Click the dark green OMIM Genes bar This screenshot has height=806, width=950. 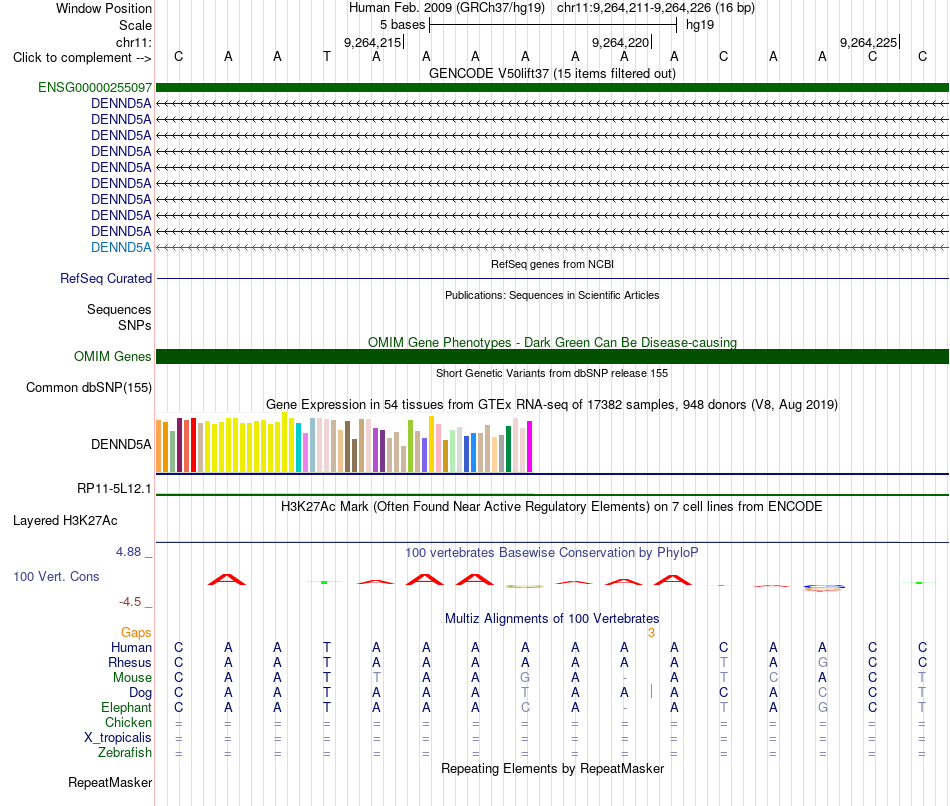coord(552,356)
